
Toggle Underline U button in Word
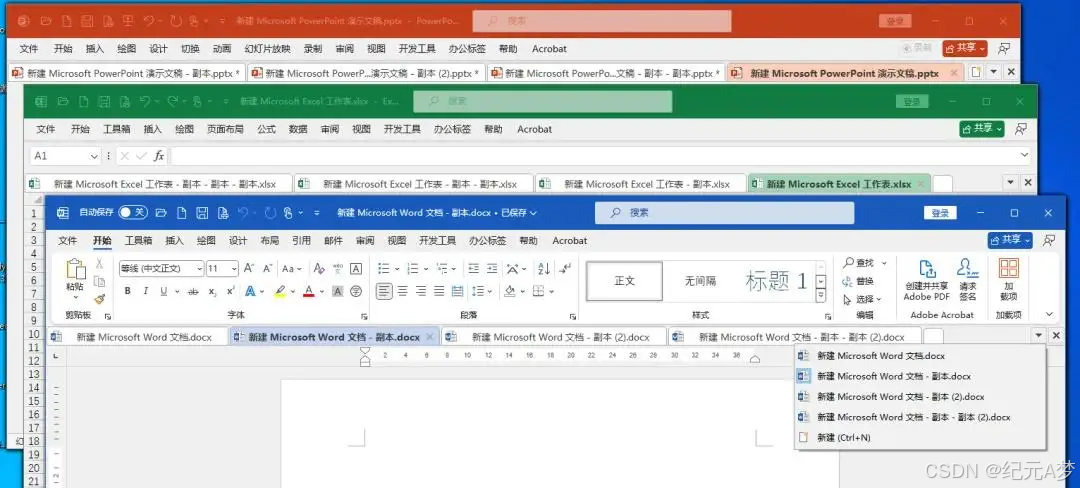pyautogui.click(x=163, y=291)
